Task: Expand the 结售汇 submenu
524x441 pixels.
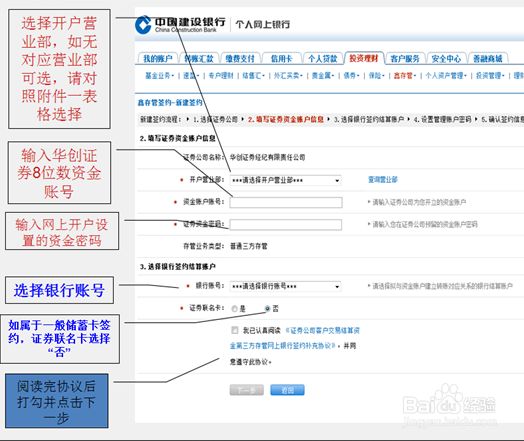Action: point(253,76)
